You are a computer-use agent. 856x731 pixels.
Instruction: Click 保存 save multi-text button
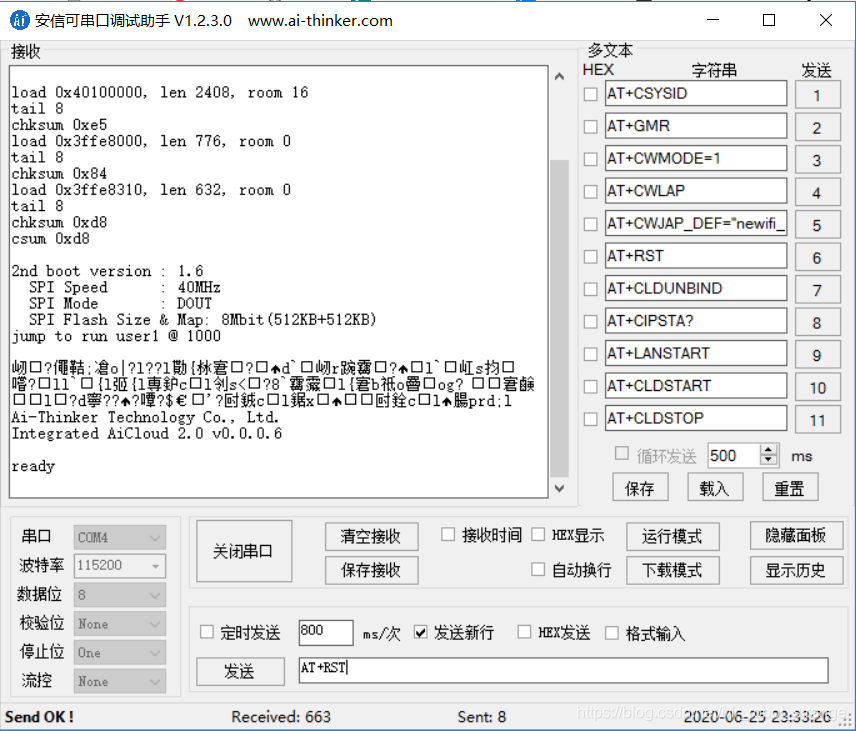point(639,488)
